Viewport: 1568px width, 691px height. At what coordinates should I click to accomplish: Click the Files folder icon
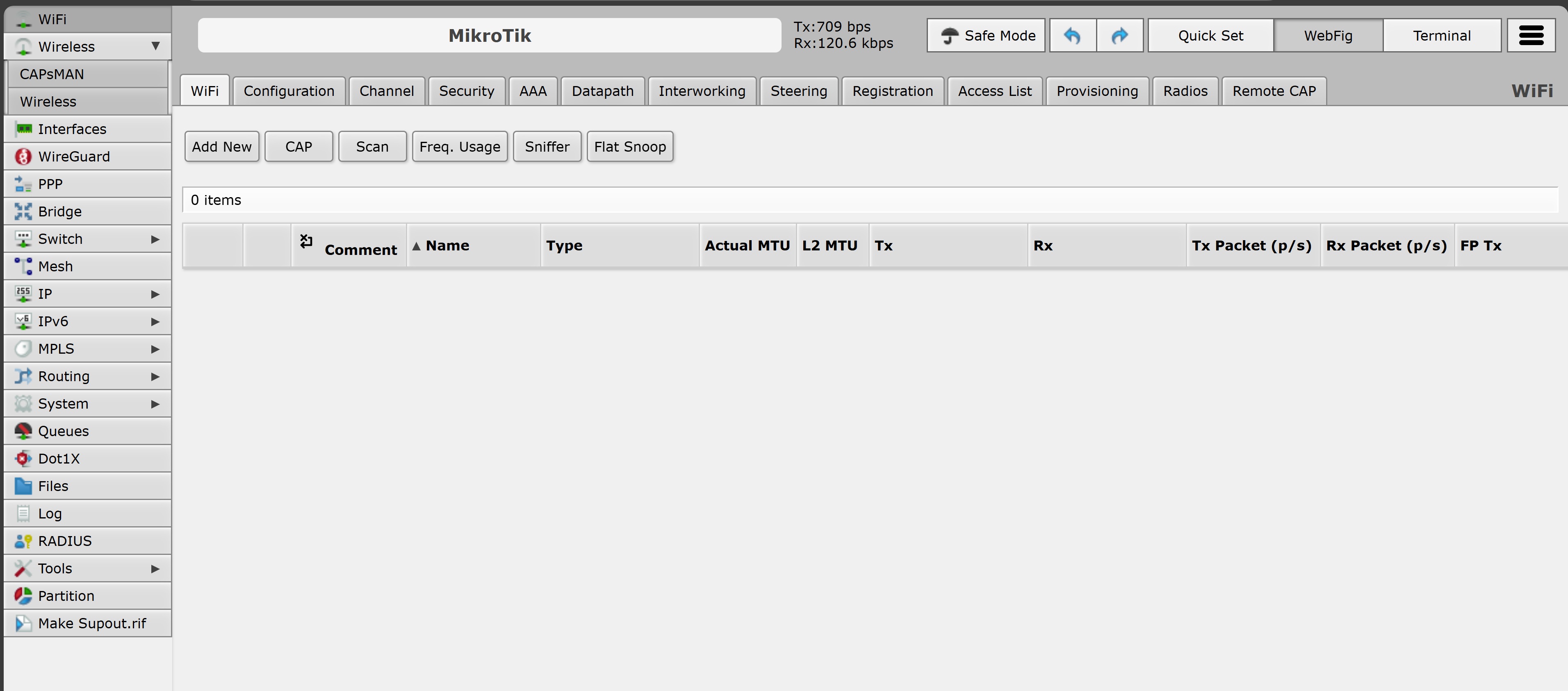click(23, 486)
